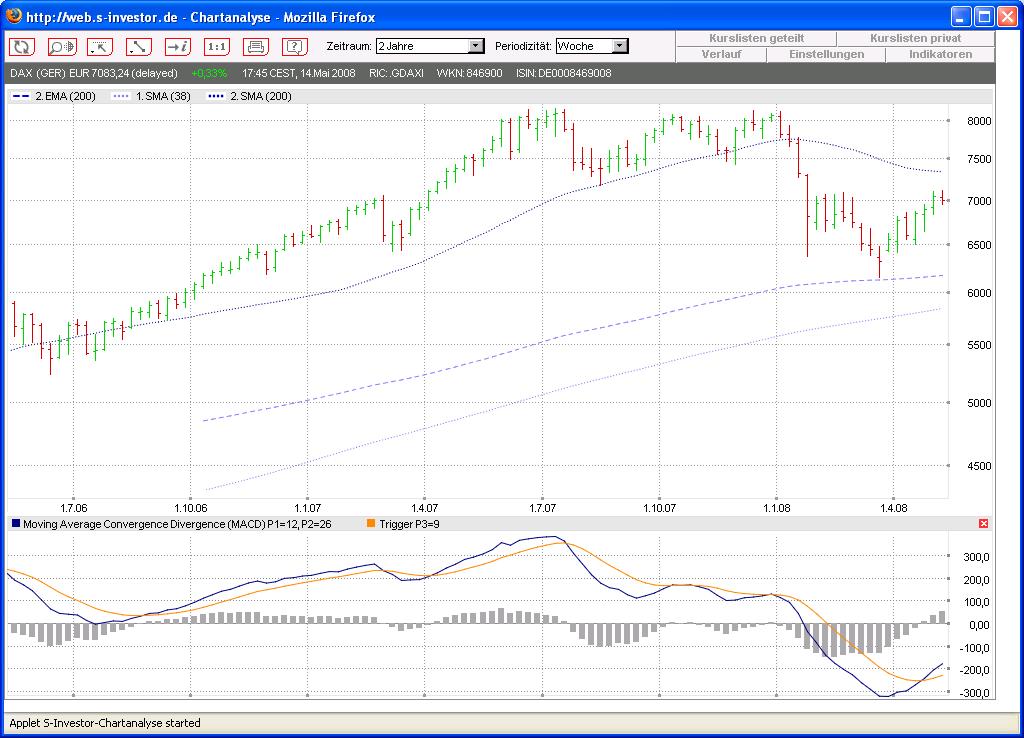Click the 1.10.06 date axis label
Image resolution: width=1024 pixels, height=738 pixels.
191,508
